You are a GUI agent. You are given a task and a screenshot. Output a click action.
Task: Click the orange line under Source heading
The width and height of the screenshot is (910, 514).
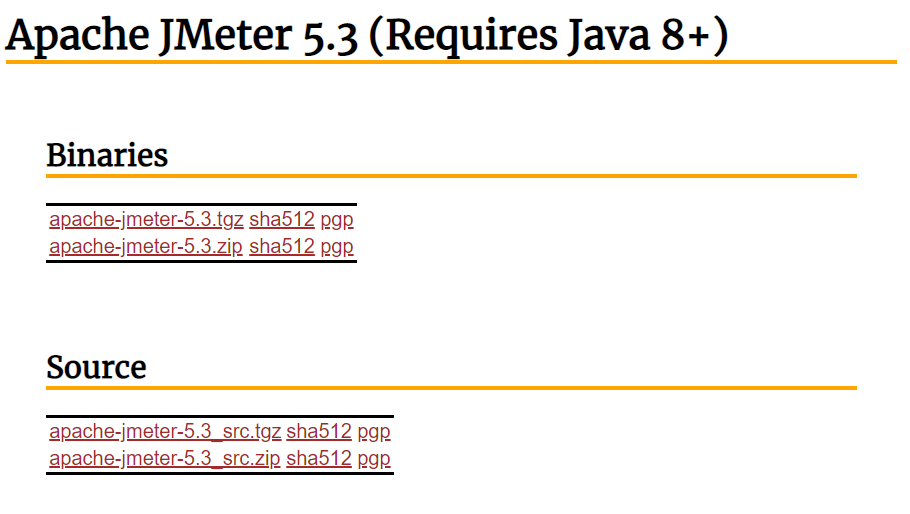[x=451, y=387]
